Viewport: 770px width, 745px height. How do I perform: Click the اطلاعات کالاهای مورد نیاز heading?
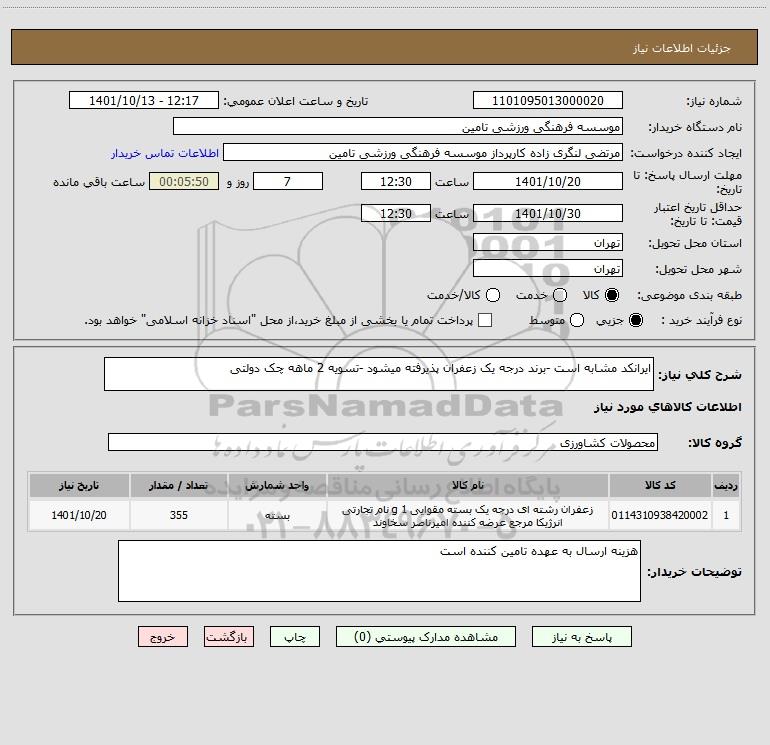point(667,407)
